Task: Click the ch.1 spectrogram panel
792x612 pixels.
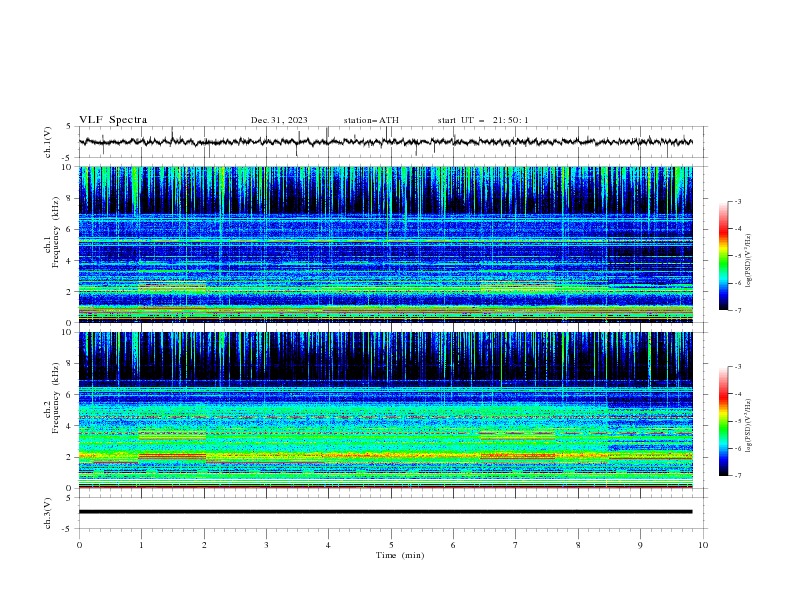Action: coord(385,244)
